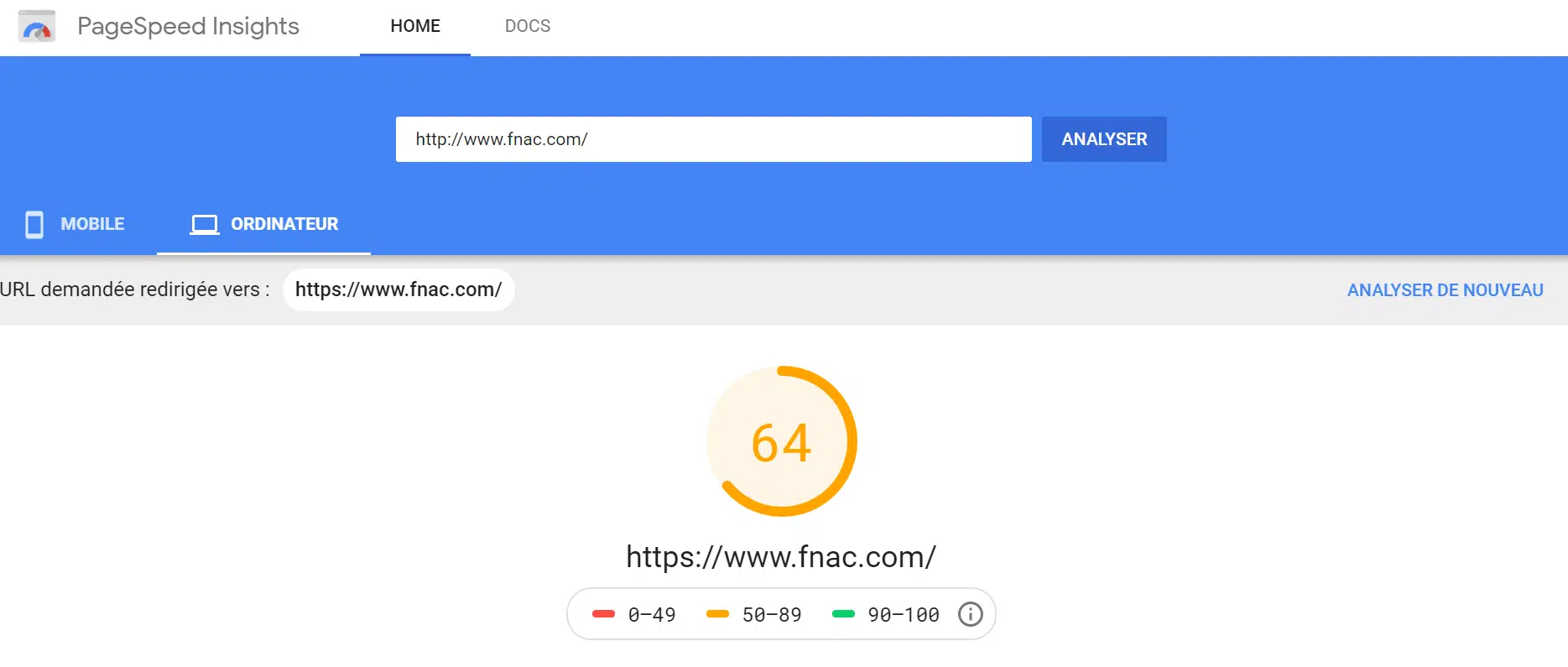Switch to the HOME tab

(415, 27)
